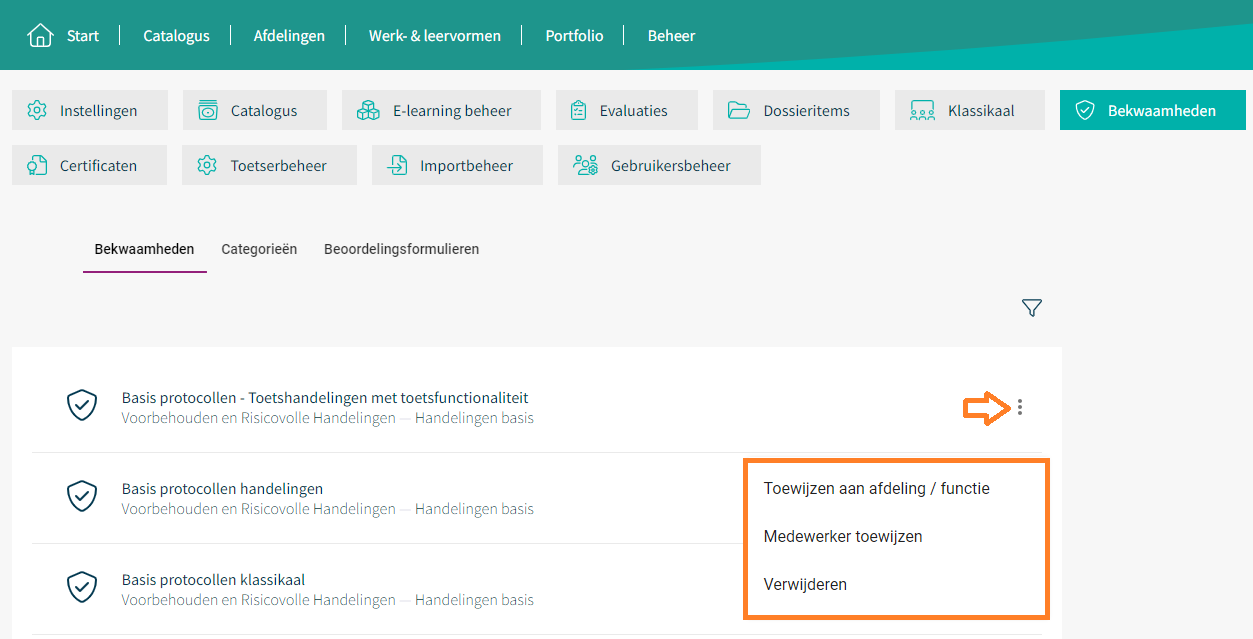Click shield icon of Toetshandelingen met toetsfunctionaliteit
This screenshot has height=639, width=1253.
click(x=81, y=405)
